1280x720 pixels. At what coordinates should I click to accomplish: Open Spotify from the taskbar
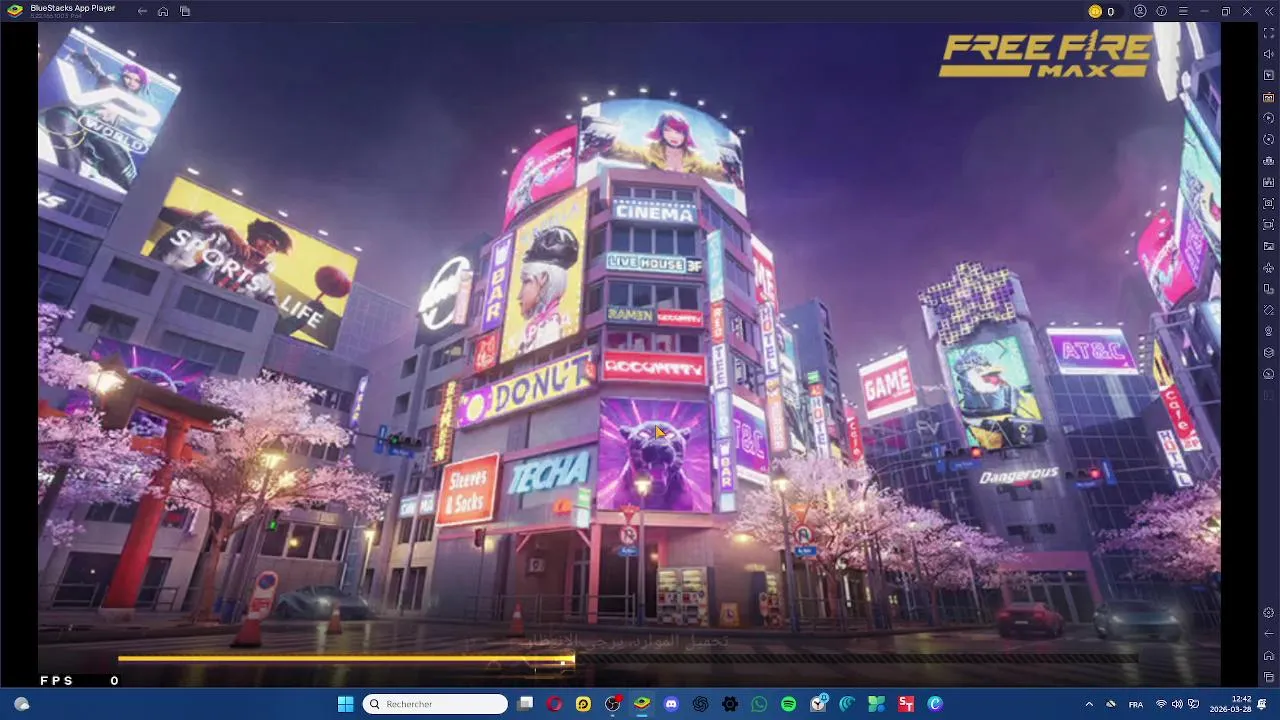[x=788, y=704]
